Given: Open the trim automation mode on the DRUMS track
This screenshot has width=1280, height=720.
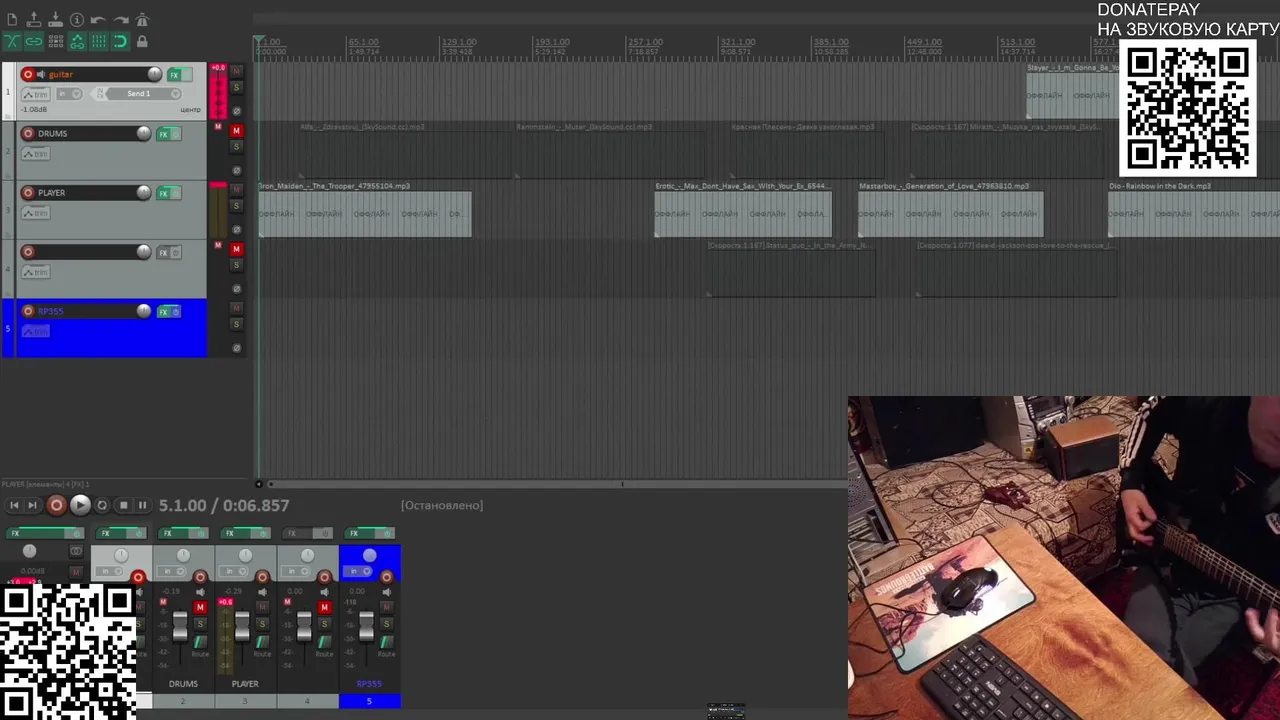Looking at the screenshot, I should 36,154.
